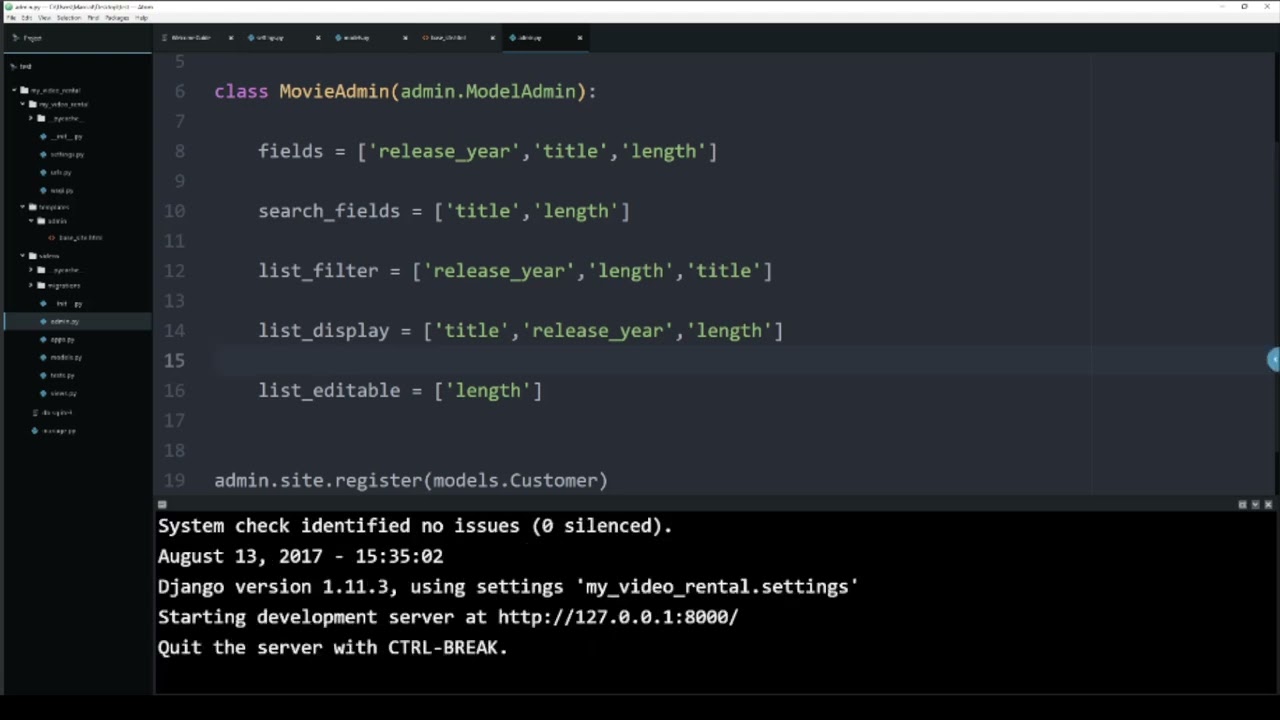Screen dimensions: 1280x720
Task: Close the settings.py tab
Action: click(x=318, y=38)
